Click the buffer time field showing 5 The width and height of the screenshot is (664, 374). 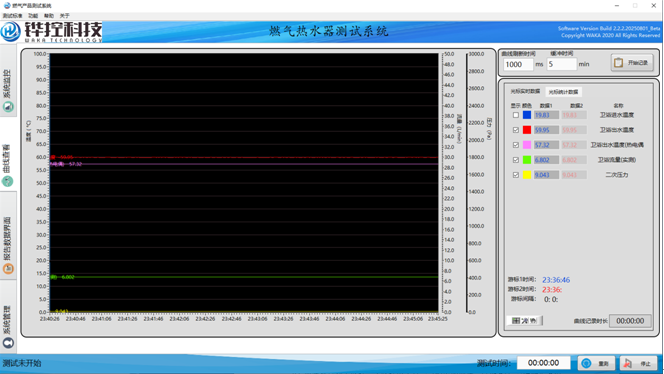point(562,64)
